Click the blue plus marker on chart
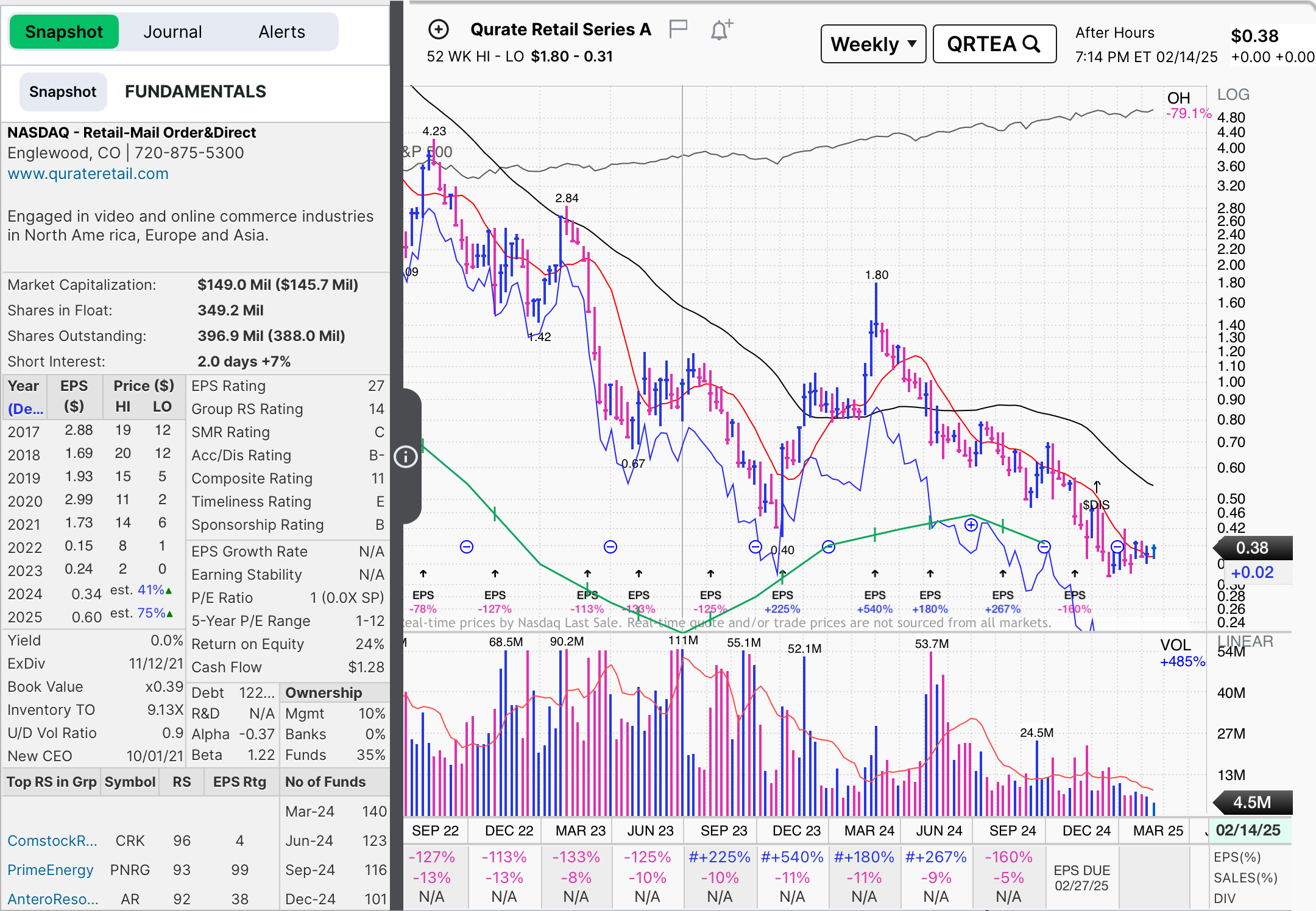1316x911 pixels. point(971,525)
